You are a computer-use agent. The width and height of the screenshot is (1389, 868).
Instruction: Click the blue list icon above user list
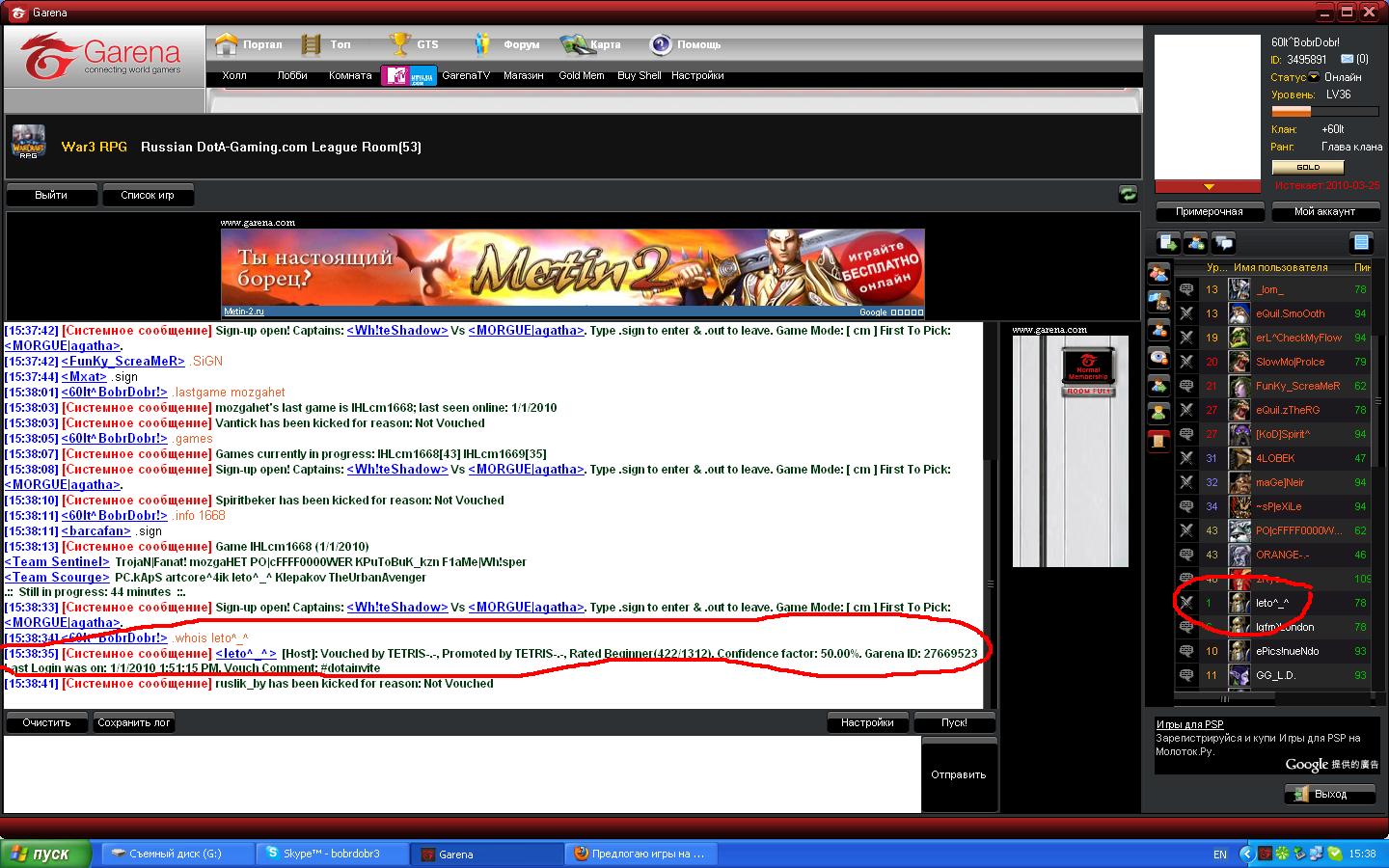pos(1361,243)
